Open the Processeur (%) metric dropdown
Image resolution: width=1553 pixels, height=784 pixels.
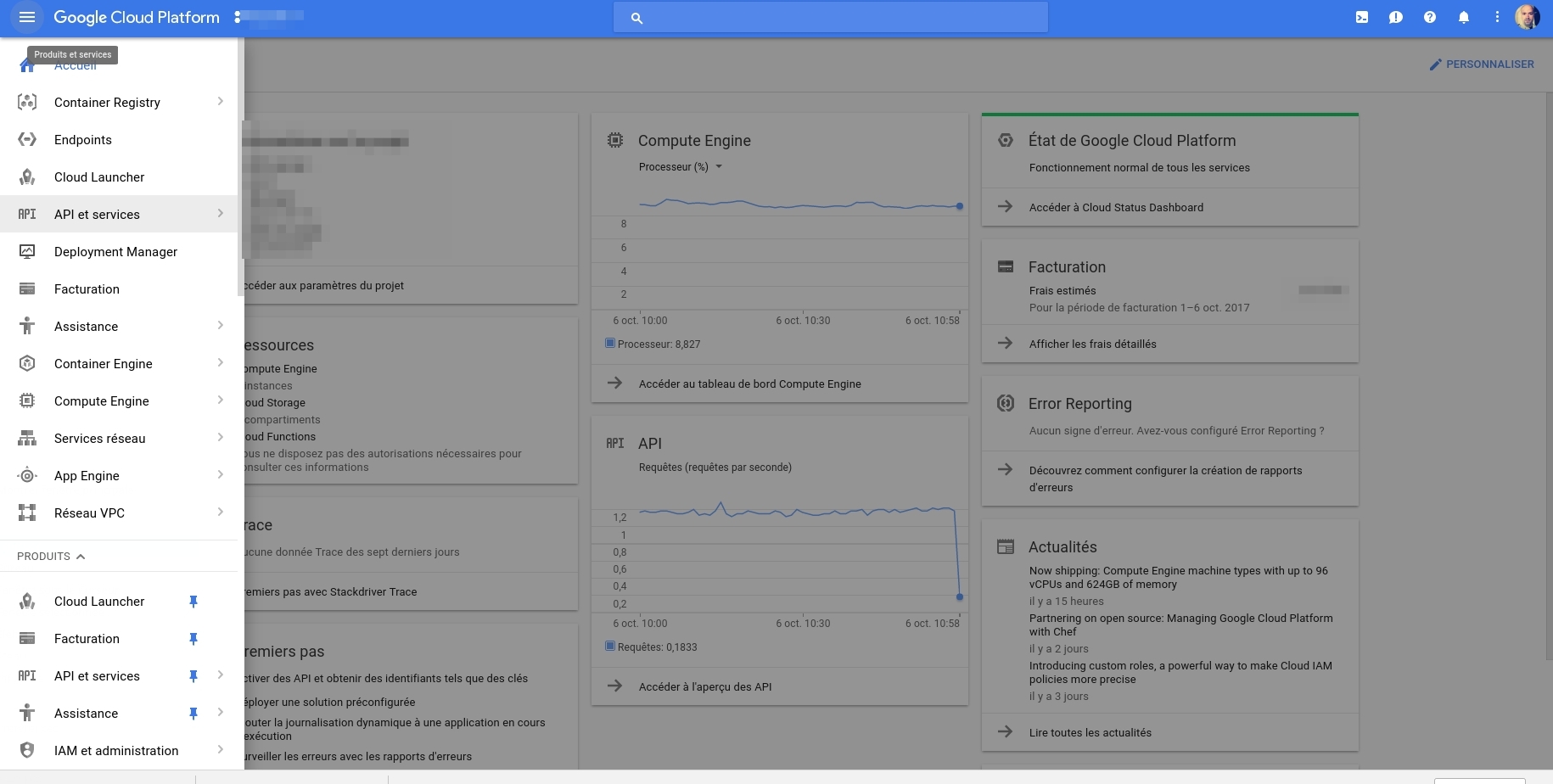pyautogui.click(x=681, y=167)
